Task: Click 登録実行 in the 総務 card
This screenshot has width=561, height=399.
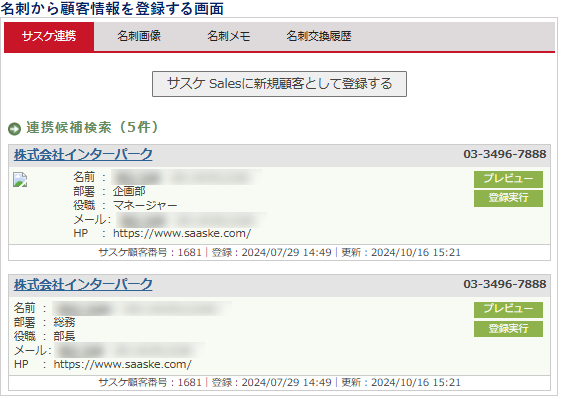Action: coord(508,329)
